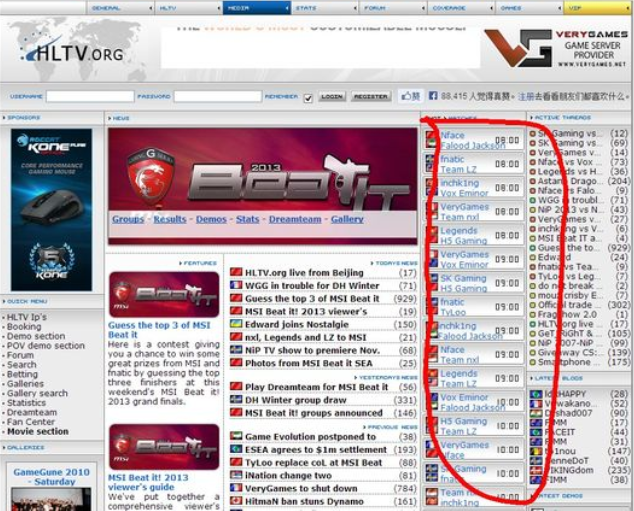Image resolution: width=634 pixels, height=511 pixels.
Task: Click flag icon beside HLTV.org live from Beijing
Action: pos(236,272)
